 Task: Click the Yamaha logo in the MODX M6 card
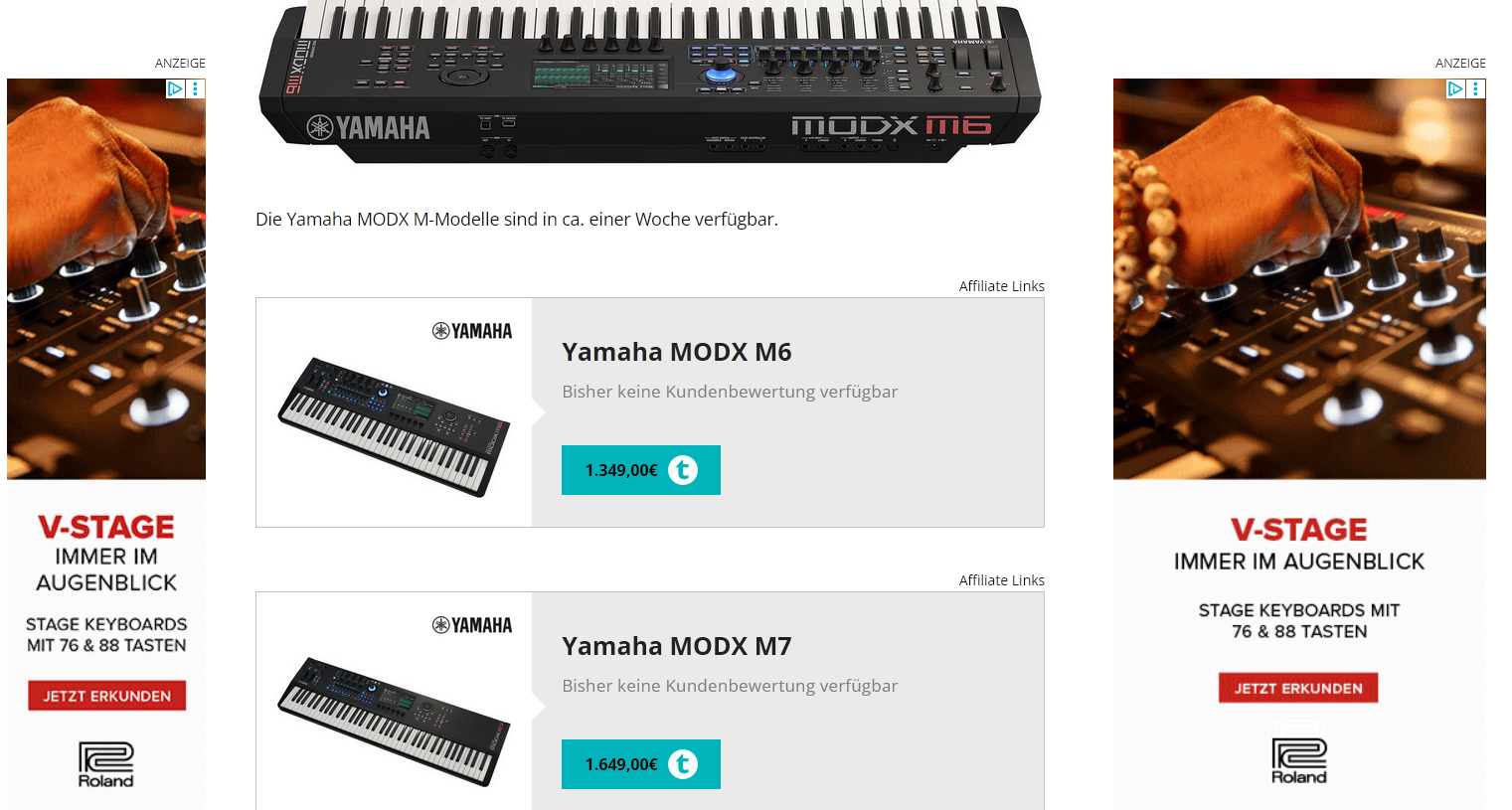pyautogui.click(x=472, y=331)
